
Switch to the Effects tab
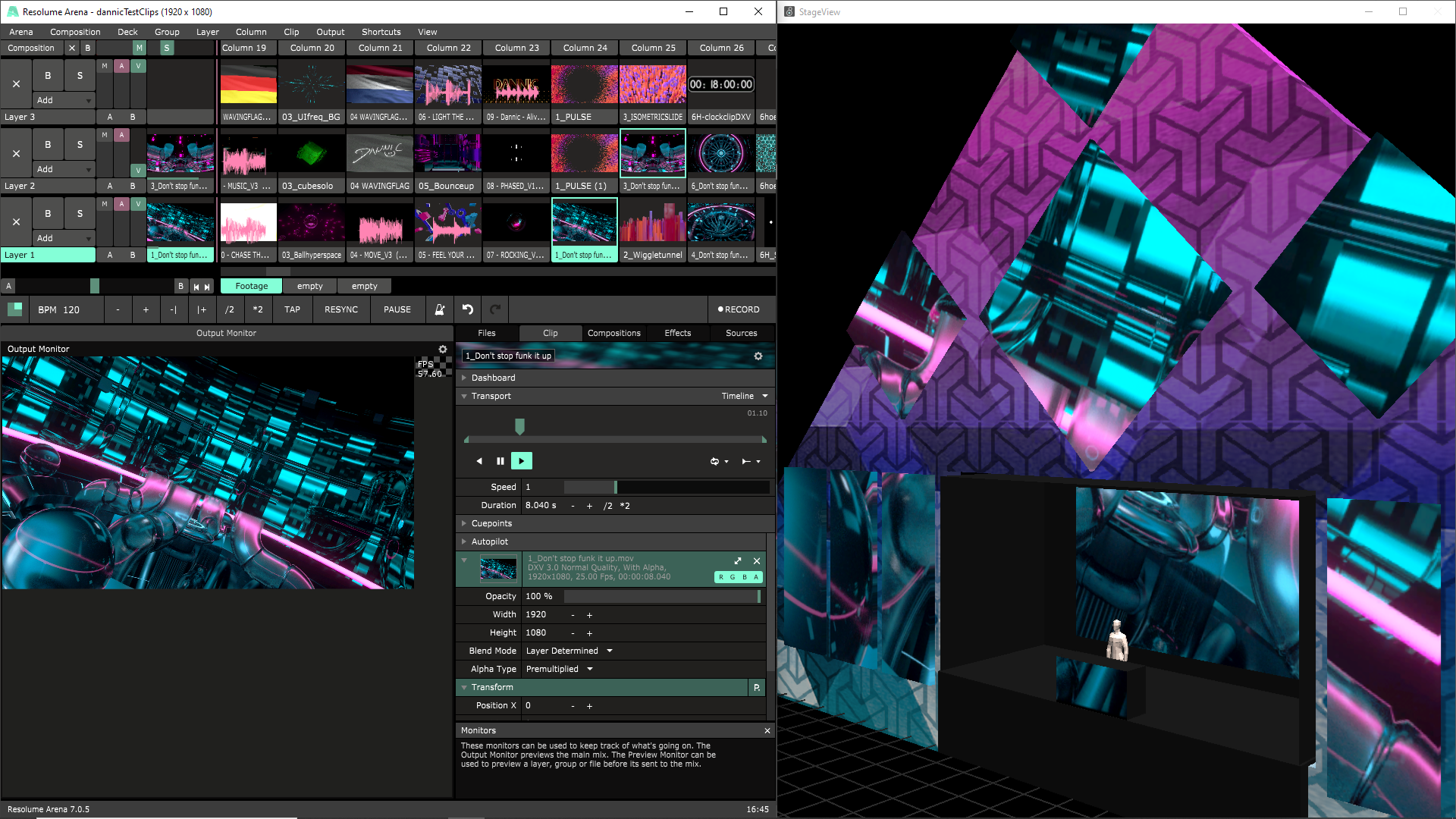678,333
